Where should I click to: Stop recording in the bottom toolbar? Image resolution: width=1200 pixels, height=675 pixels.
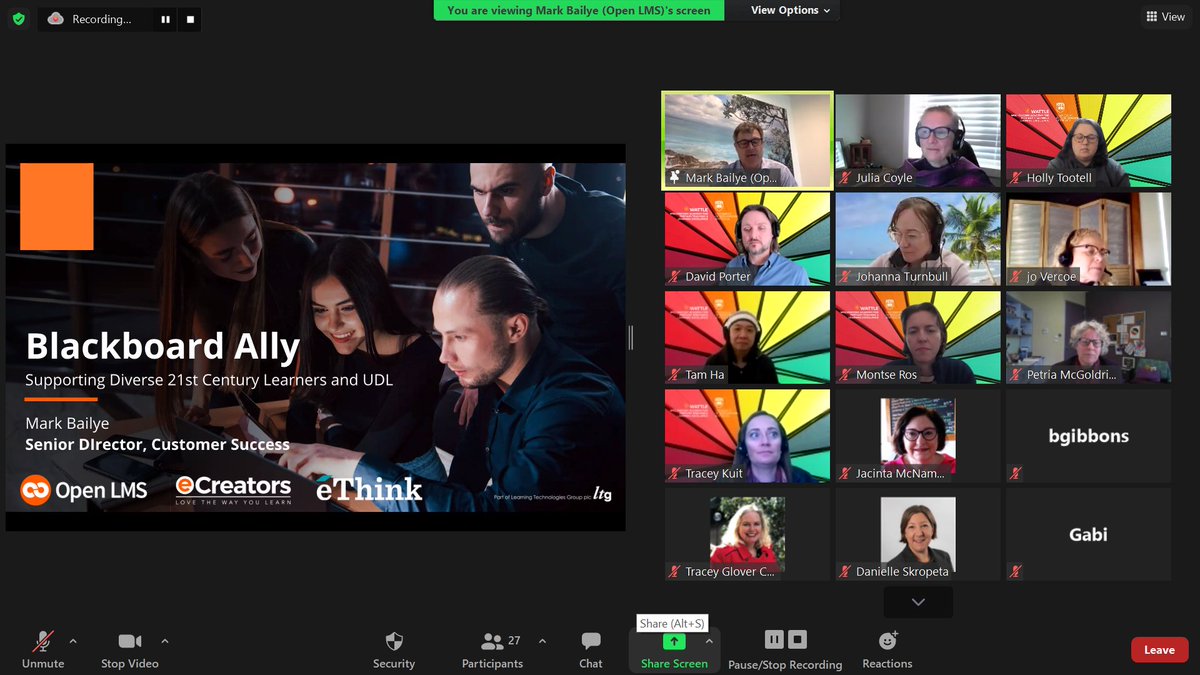(797, 639)
